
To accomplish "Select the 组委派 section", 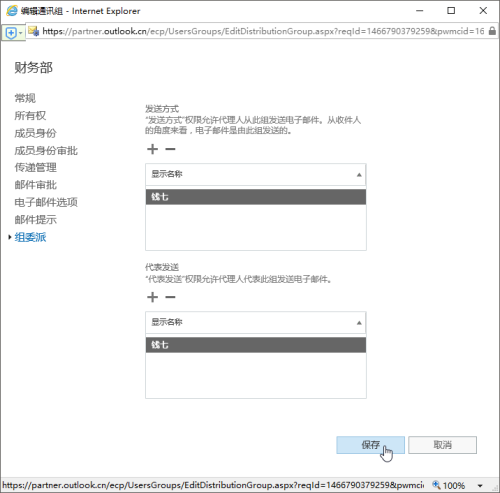I will 30,237.
